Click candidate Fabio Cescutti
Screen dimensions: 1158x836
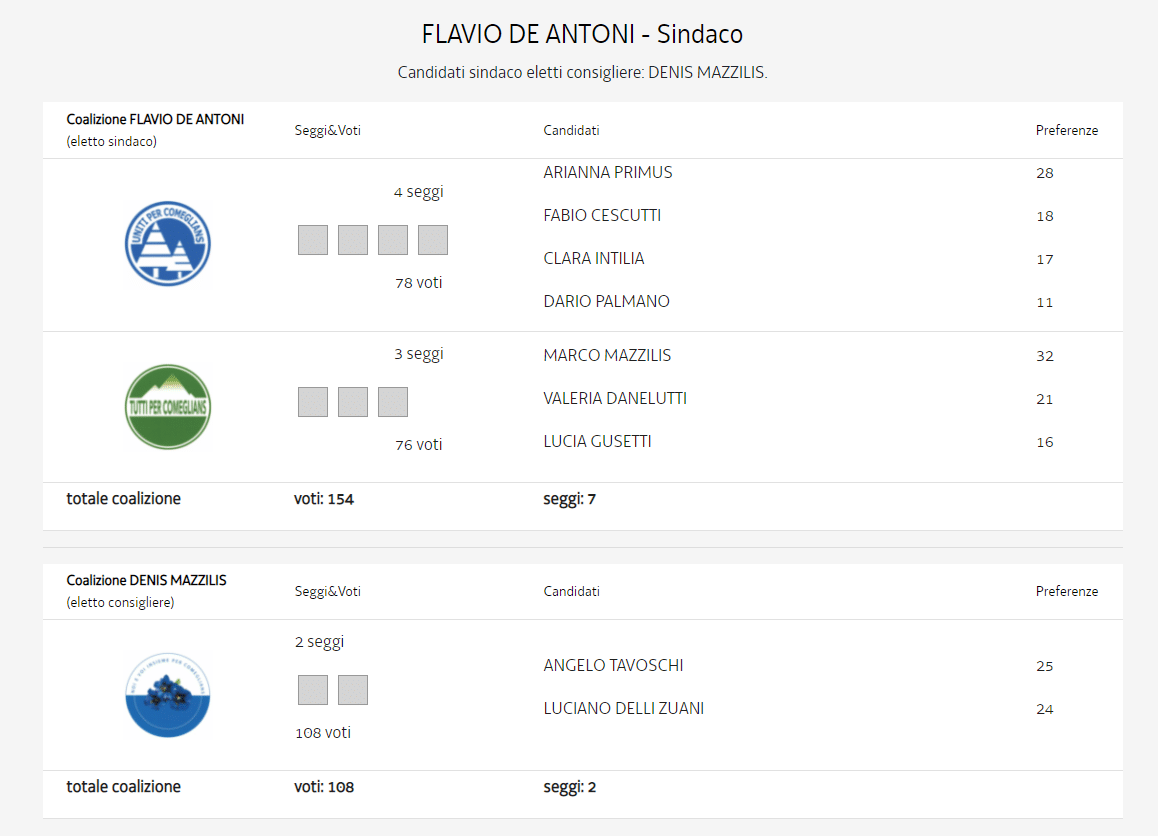click(x=602, y=215)
